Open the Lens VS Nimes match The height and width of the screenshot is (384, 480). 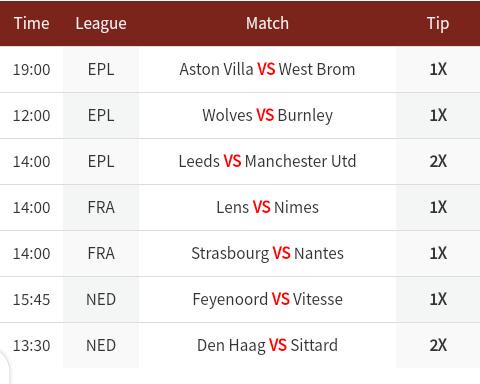(x=267, y=207)
